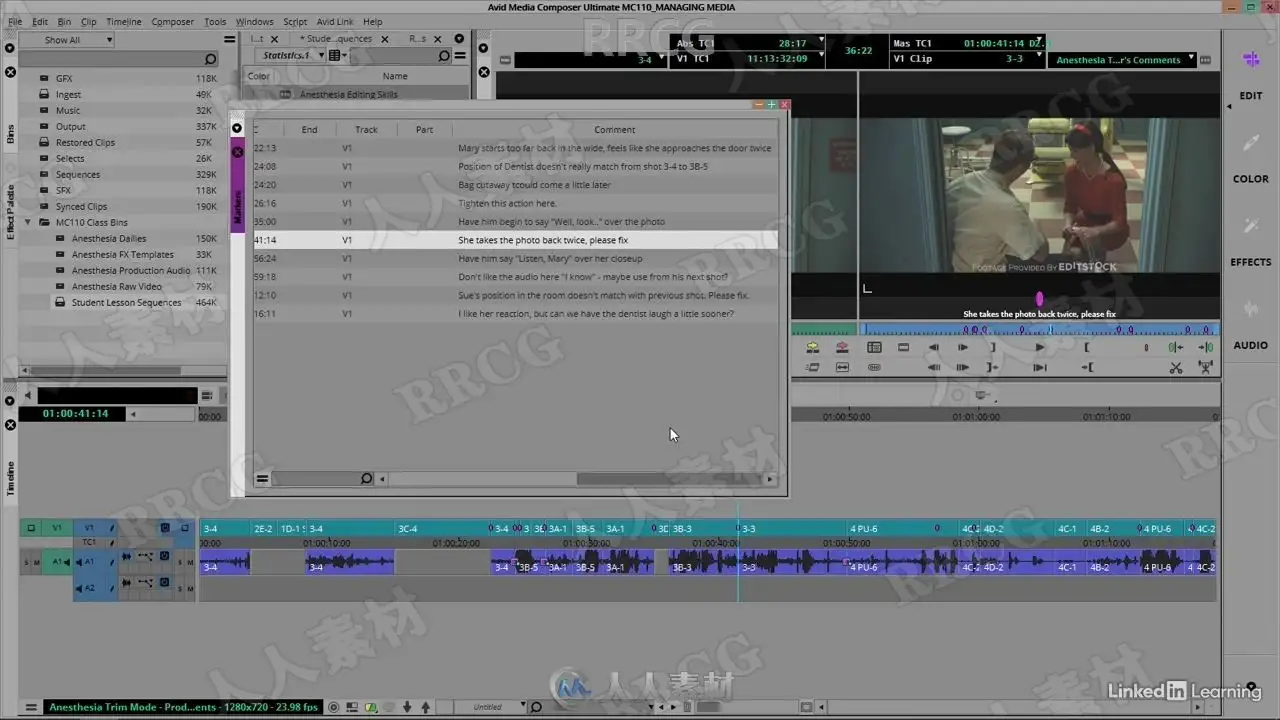Play the sequence in the Composer monitor
1280x720 pixels.
[1040, 347]
